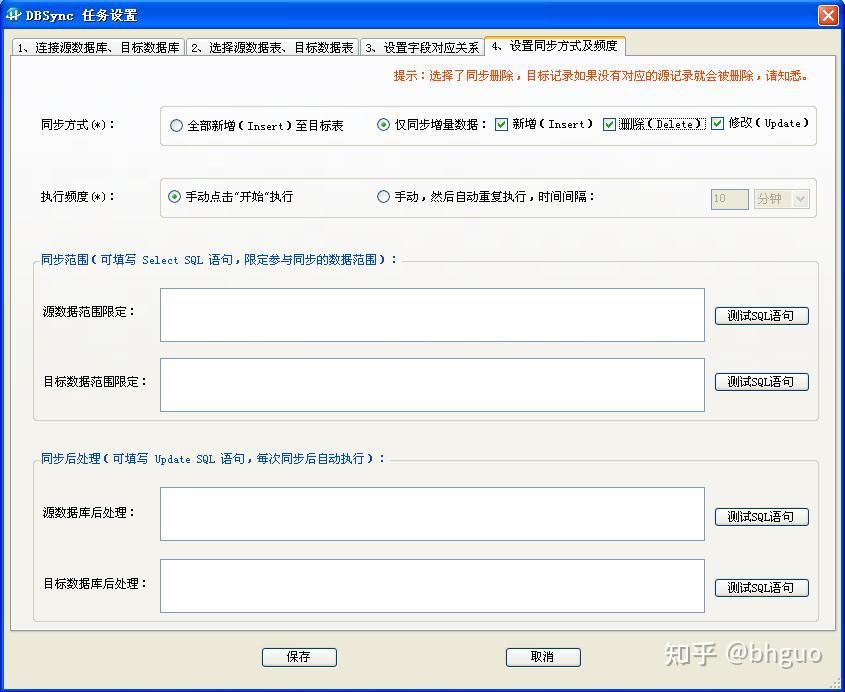Test the target data range SQL statement
Image resolution: width=845 pixels, height=692 pixels.
tap(761, 381)
